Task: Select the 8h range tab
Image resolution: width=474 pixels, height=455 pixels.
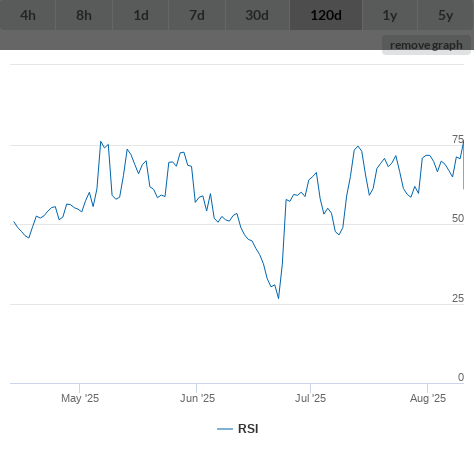Action: (84, 15)
